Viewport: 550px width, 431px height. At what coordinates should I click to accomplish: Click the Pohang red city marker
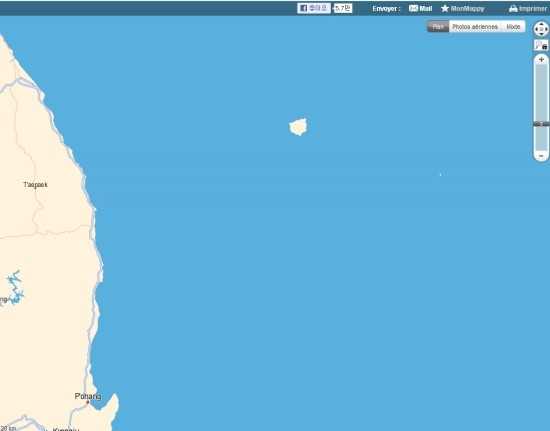coord(88,402)
